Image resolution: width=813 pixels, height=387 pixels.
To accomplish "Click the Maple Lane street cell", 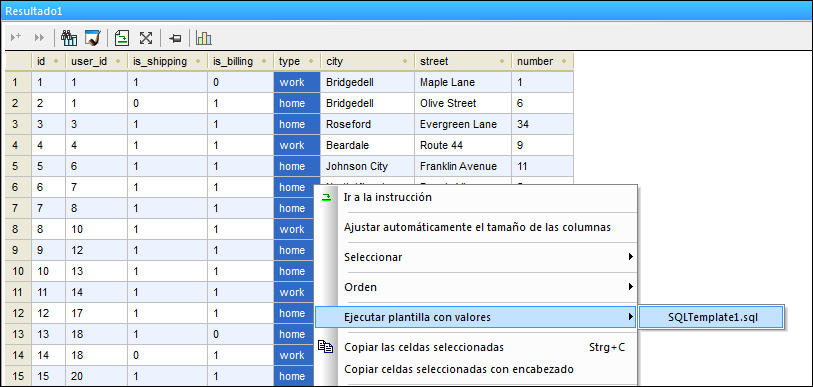I will pos(462,82).
